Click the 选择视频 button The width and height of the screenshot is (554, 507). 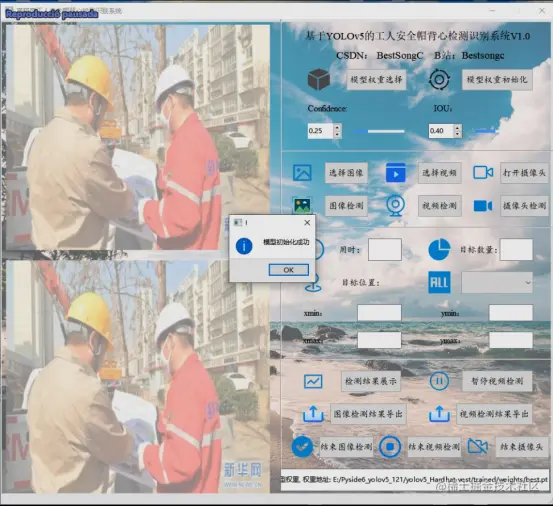click(440, 173)
